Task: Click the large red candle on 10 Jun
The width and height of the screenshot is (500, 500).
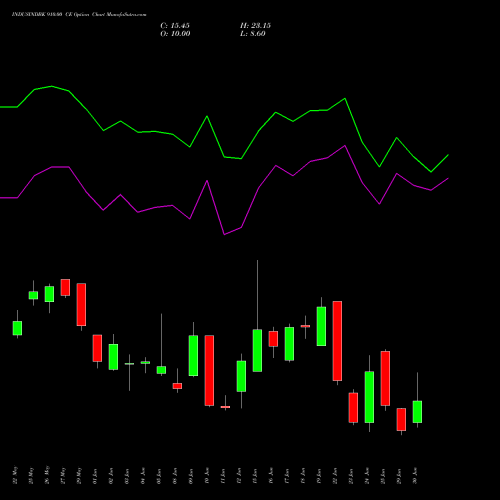Action: click(x=209, y=370)
